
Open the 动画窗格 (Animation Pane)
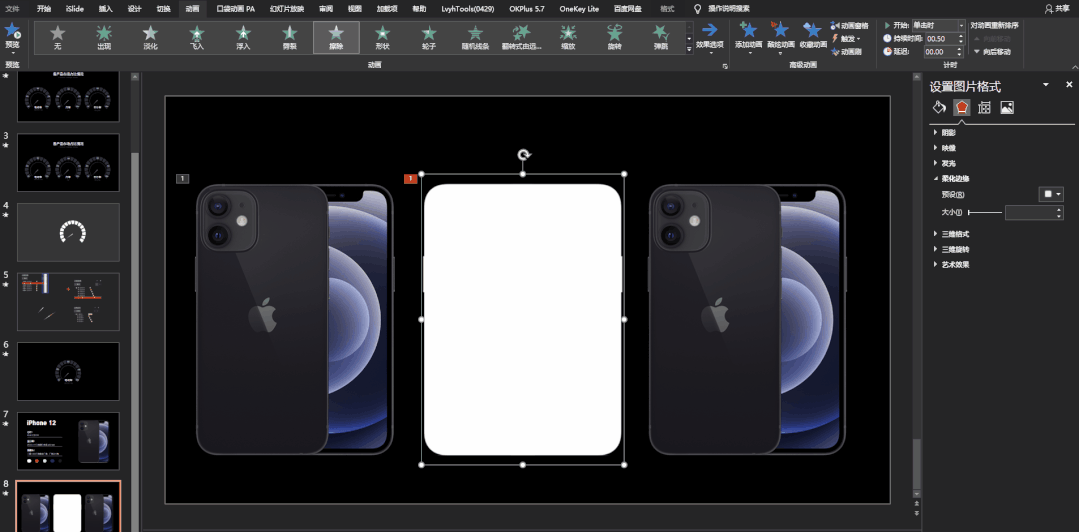849,25
